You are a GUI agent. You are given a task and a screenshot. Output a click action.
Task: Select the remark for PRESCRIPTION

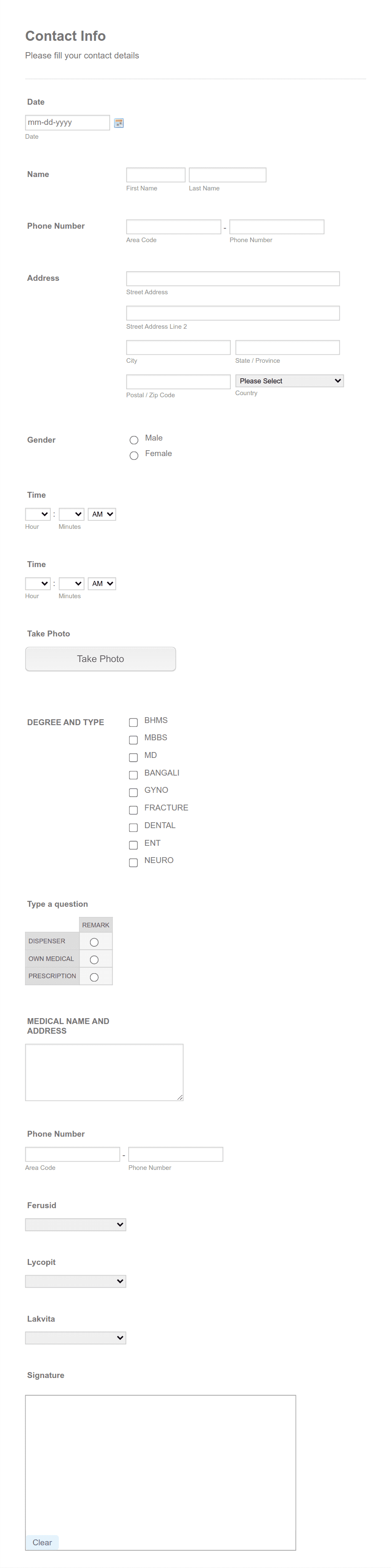[95, 977]
